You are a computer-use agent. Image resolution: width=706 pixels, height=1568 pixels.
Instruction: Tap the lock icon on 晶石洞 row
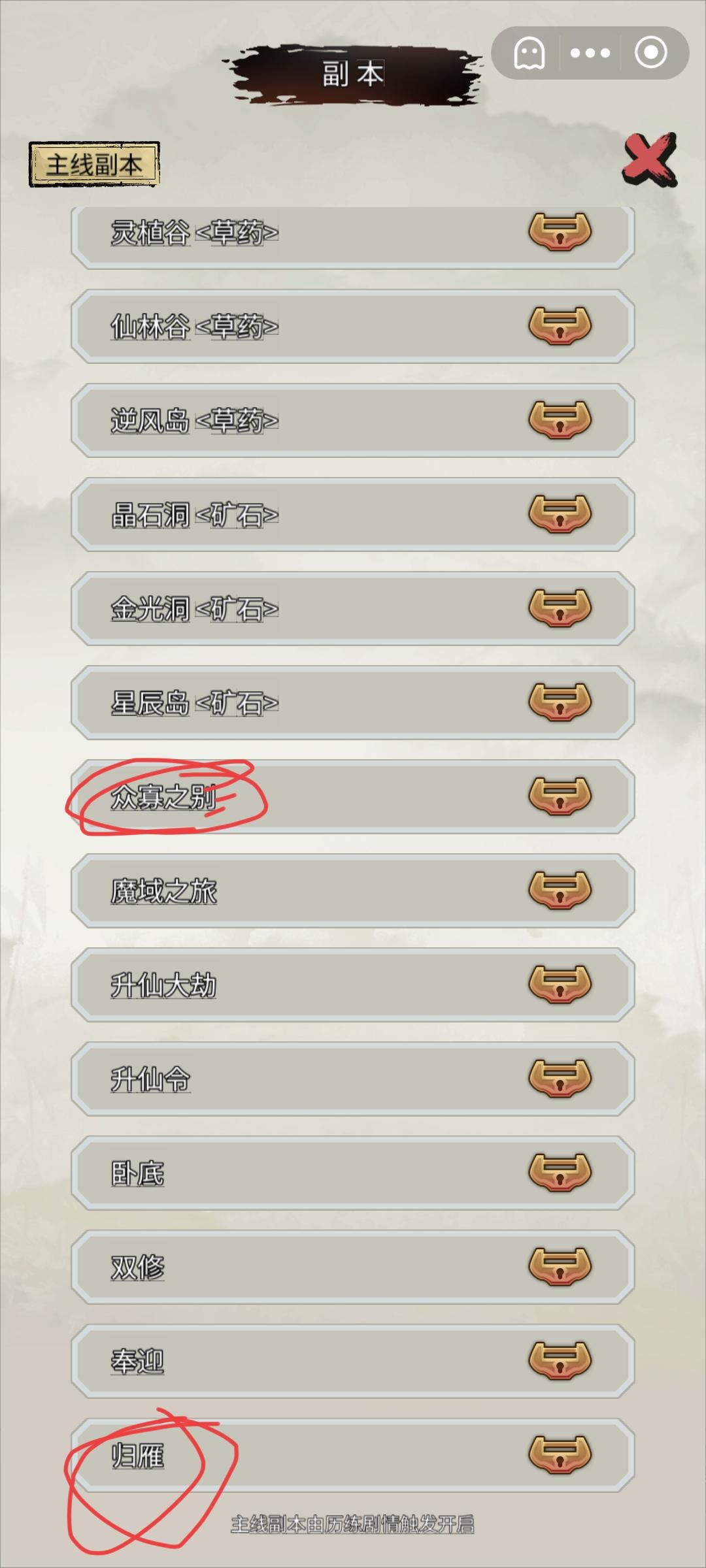(560, 514)
